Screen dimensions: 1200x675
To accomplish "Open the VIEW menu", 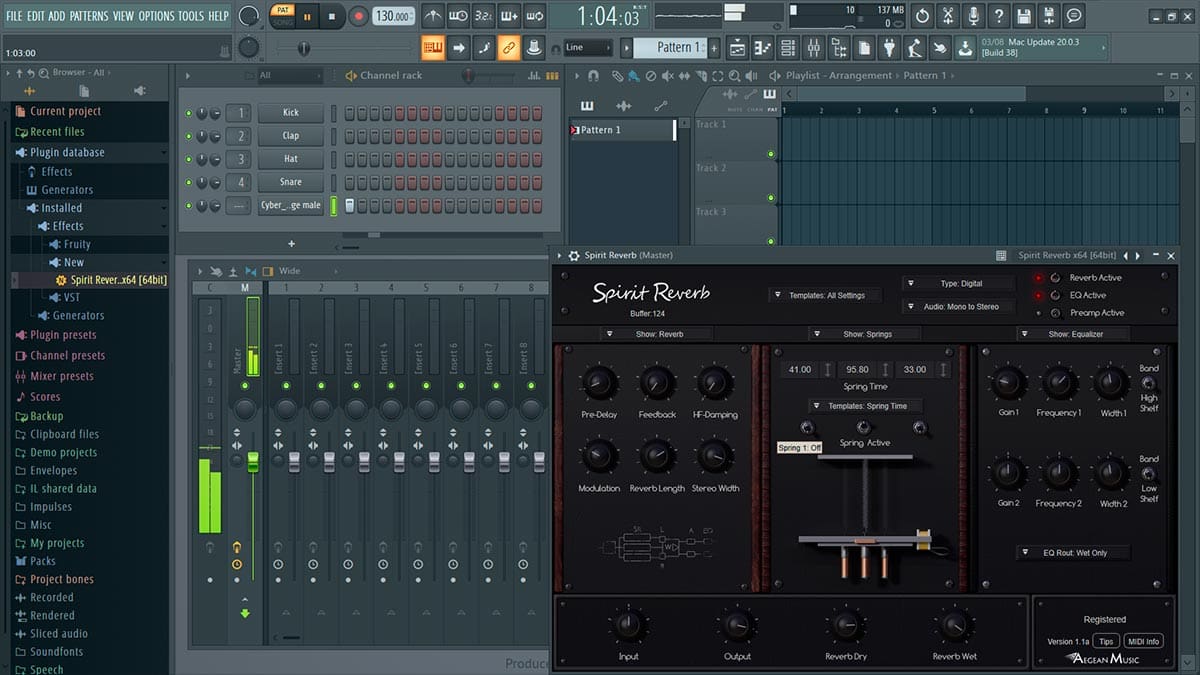I will (123, 16).
